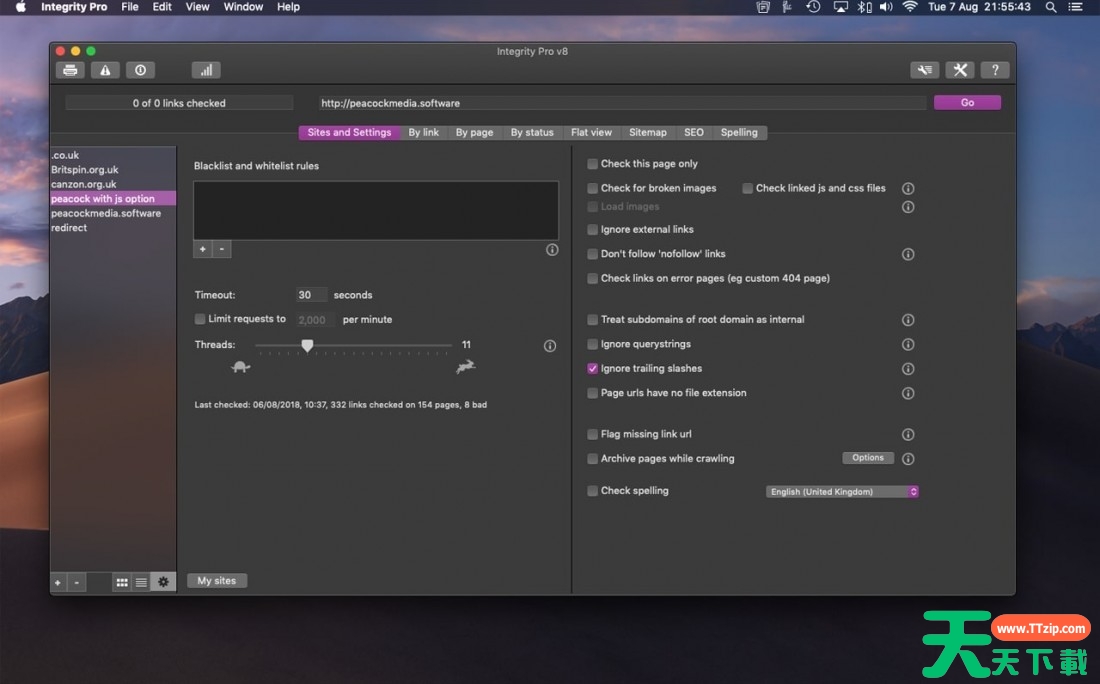The width and height of the screenshot is (1100, 684).
Task: Open the Help question mark icon
Action: pos(995,69)
